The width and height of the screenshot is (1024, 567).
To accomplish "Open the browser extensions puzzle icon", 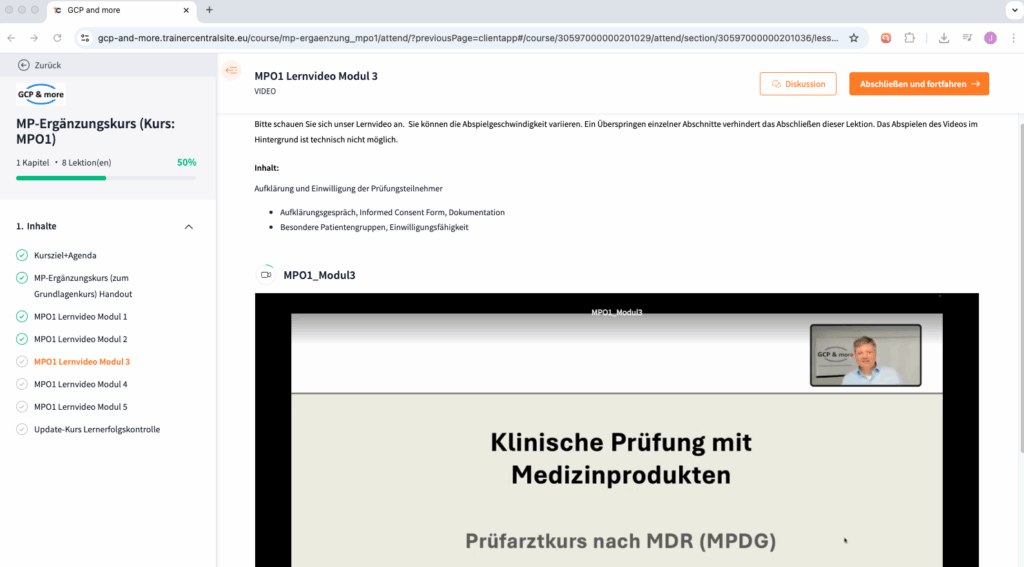I will [x=909, y=38].
